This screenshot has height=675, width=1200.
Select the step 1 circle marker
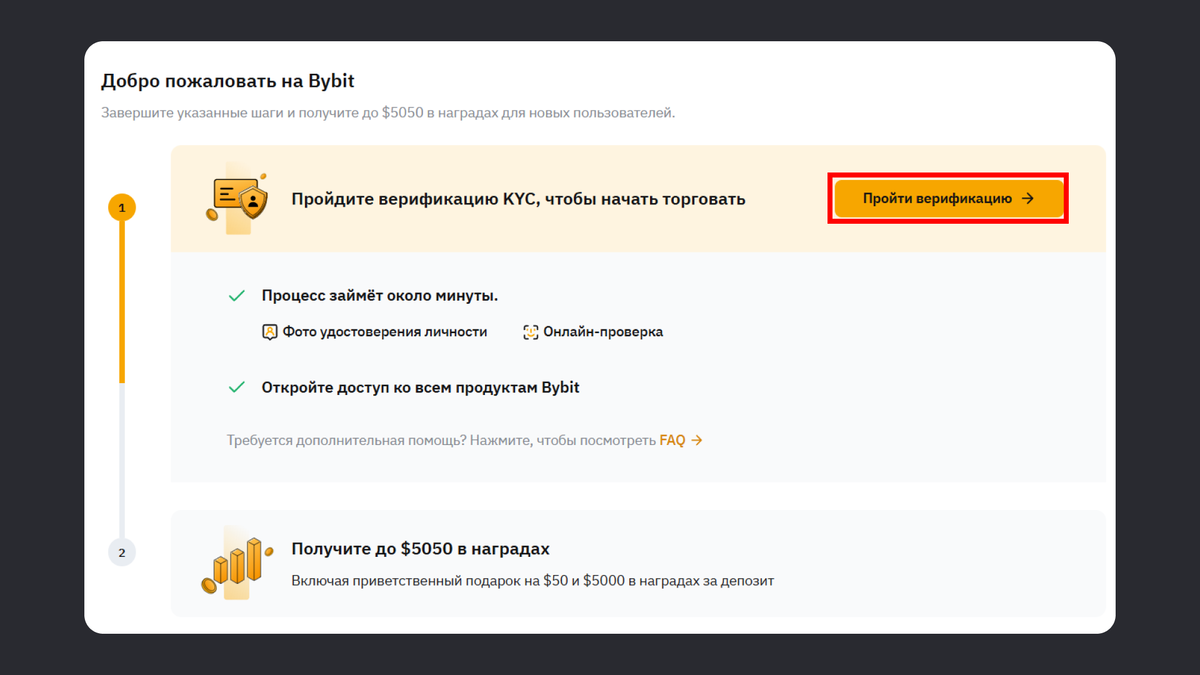click(121, 208)
